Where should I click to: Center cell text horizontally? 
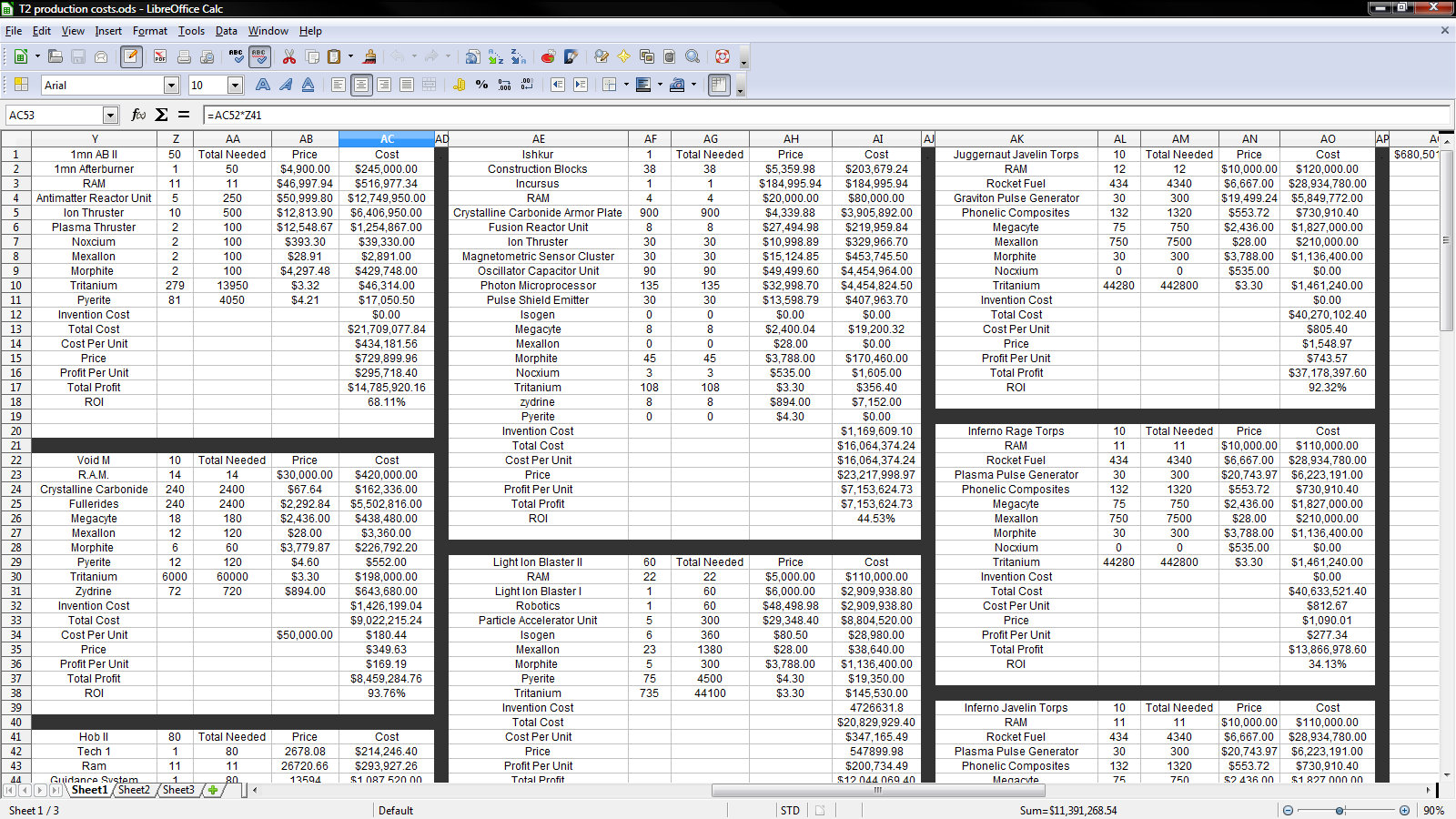pyautogui.click(x=361, y=85)
